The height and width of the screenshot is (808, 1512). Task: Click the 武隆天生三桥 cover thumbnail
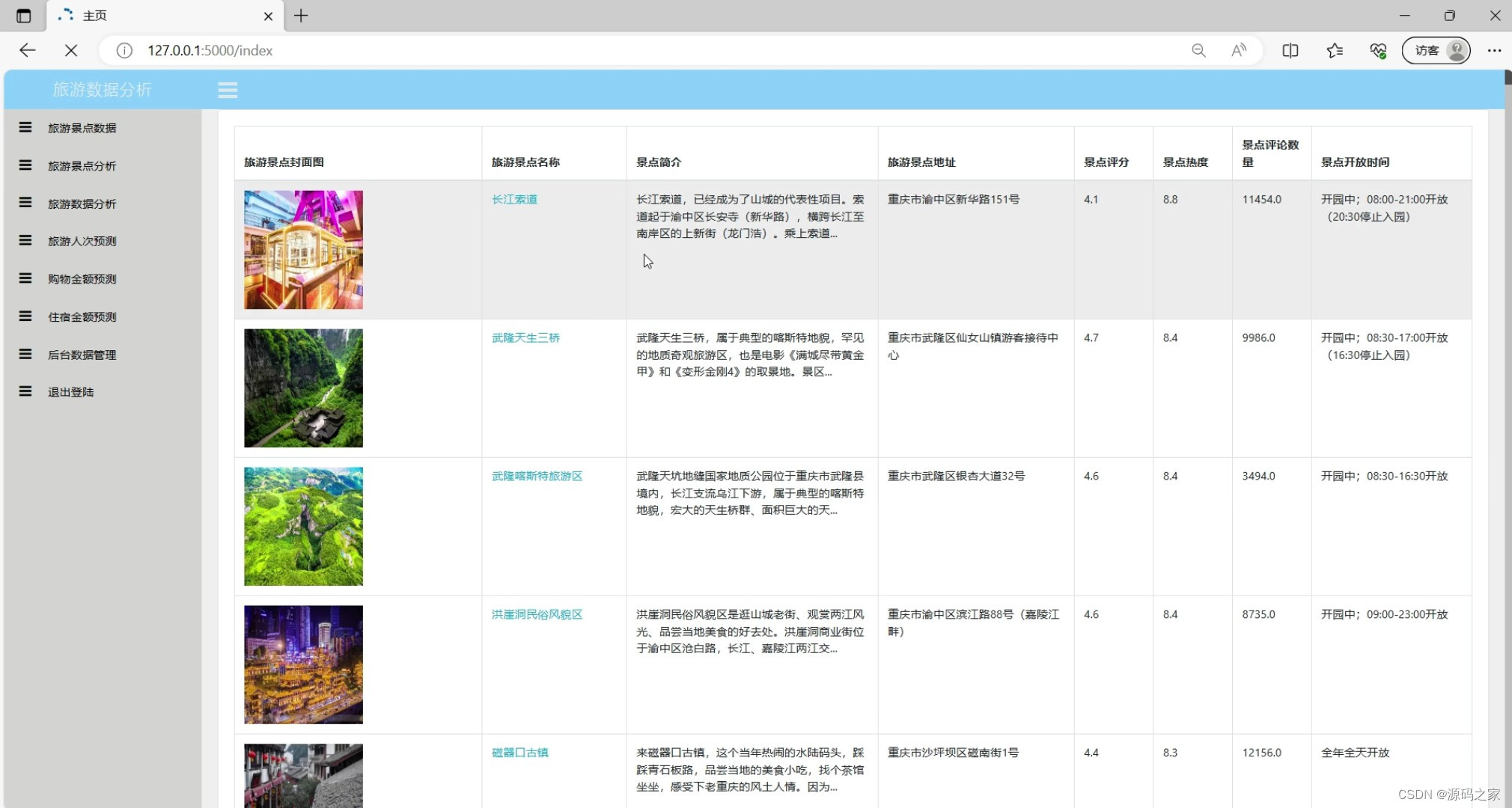303,388
